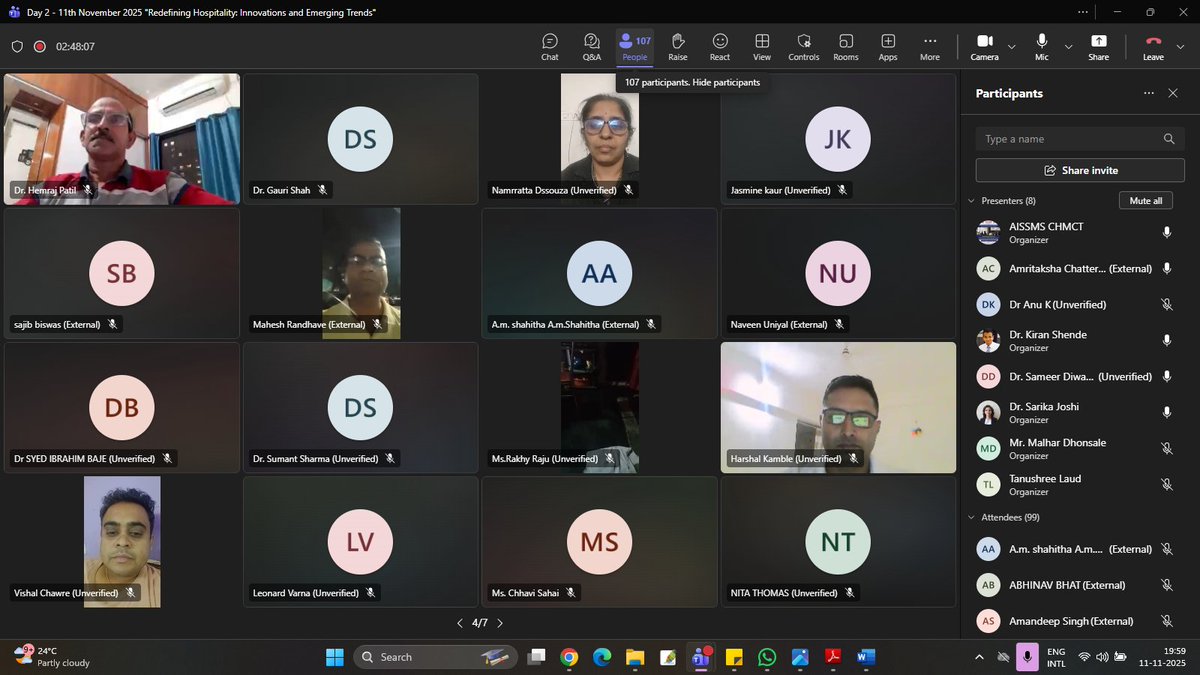1200x675 pixels.
Task: Show hidden system tray icons
Action: [979, 657]
